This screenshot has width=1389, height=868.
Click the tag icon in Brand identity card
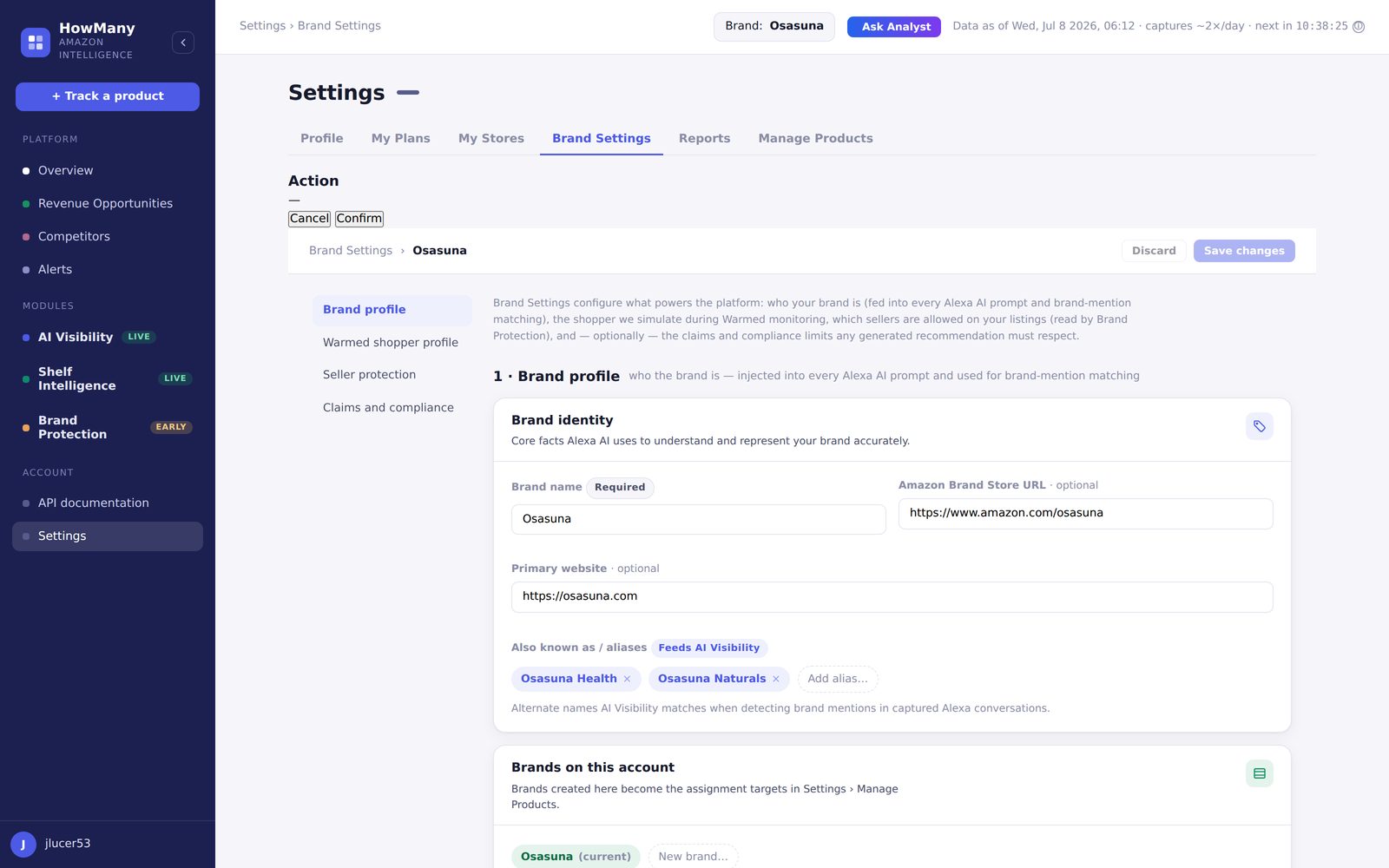[x=1260, y=426]
